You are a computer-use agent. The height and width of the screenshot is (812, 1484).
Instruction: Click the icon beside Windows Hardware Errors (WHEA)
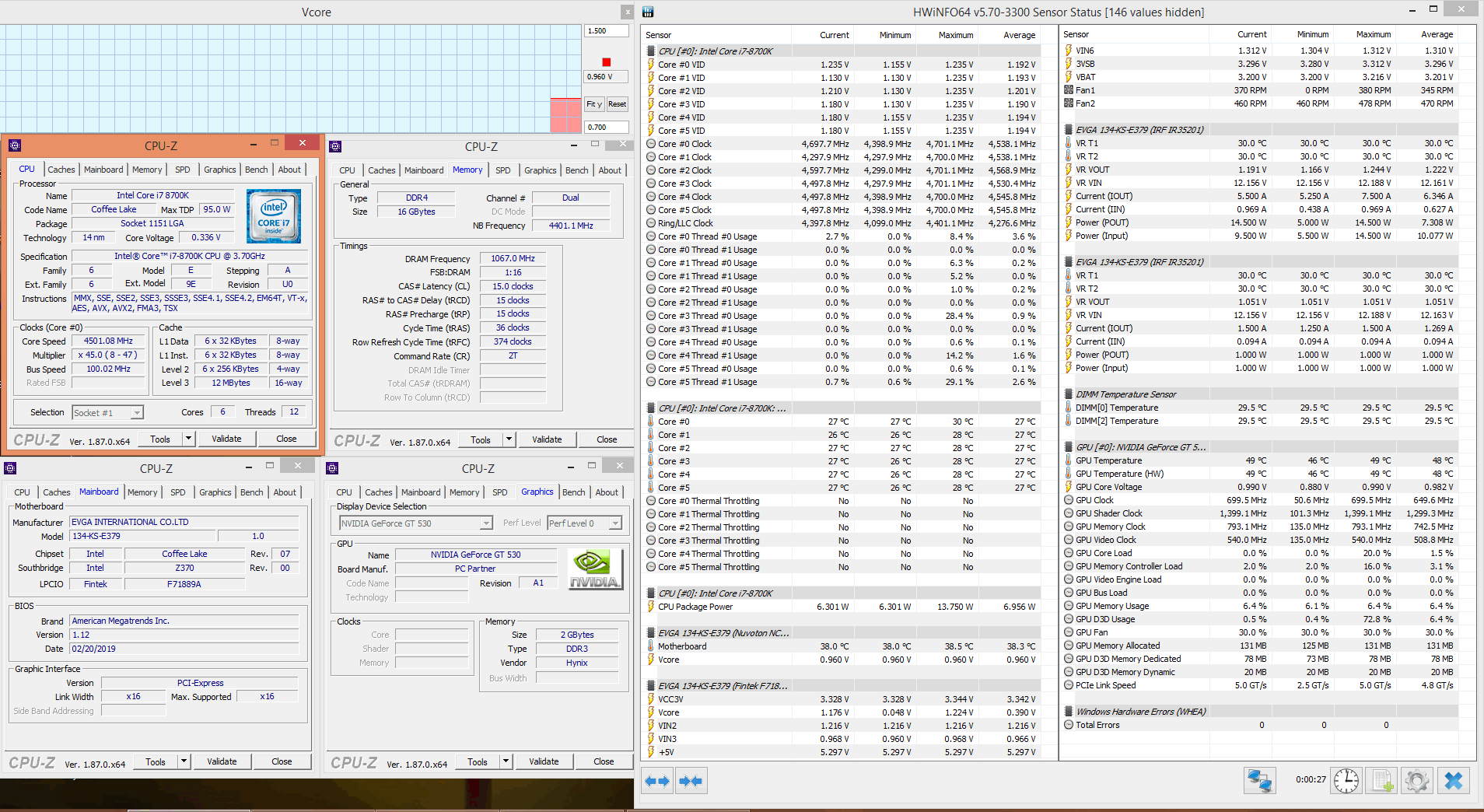click(x=1069, y=712)
